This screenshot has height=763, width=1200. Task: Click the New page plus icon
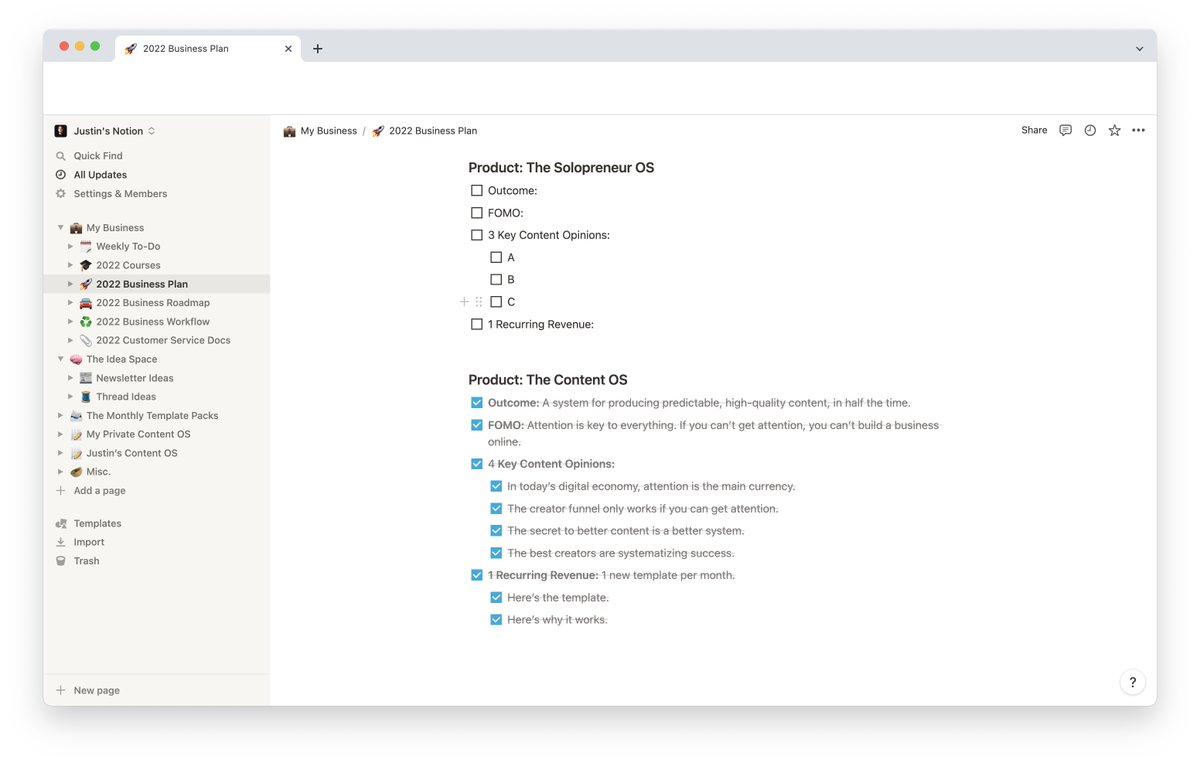(x=61, y=690)
